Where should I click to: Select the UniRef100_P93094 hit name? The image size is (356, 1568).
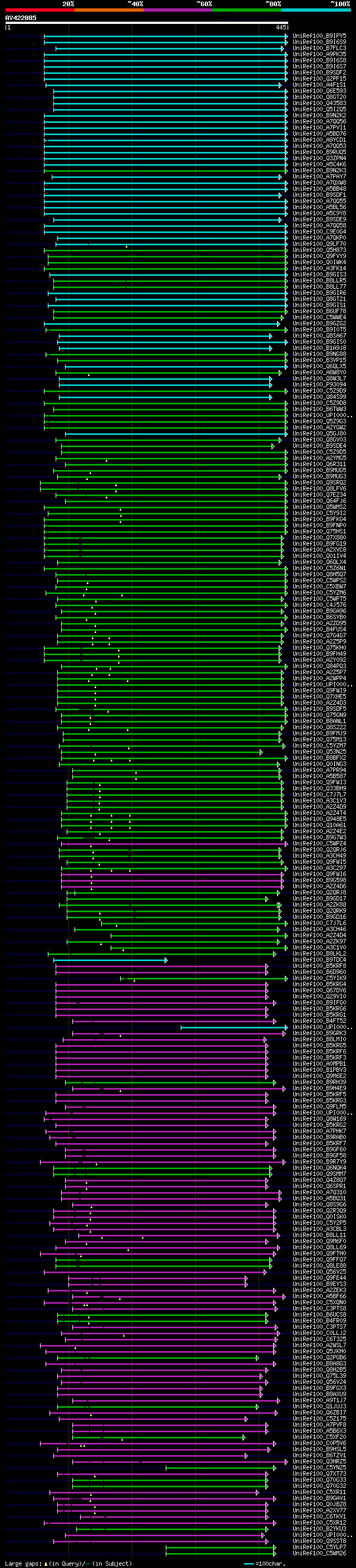point(319,385)
